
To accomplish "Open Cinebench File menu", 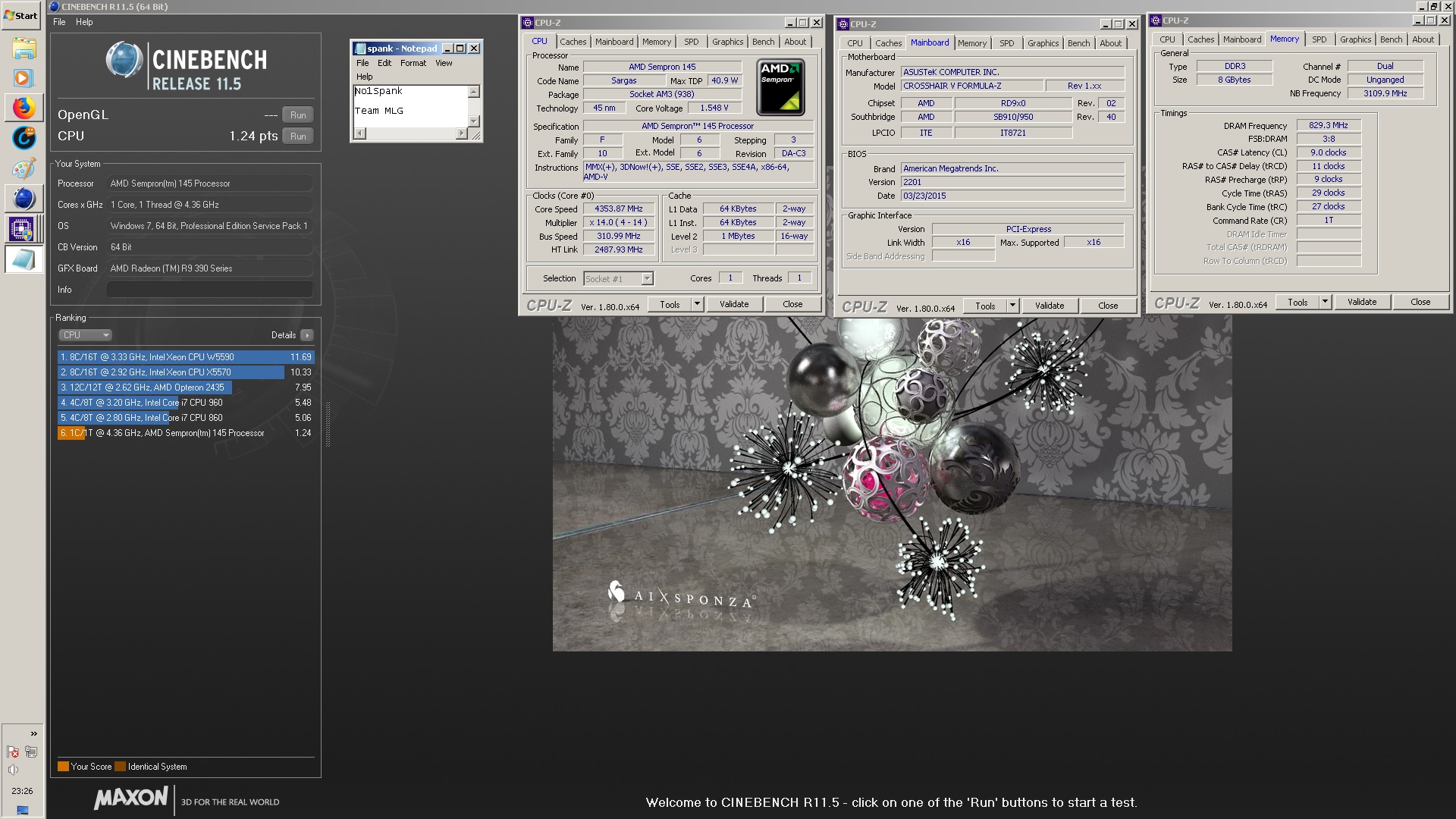I will pos(59,22).
